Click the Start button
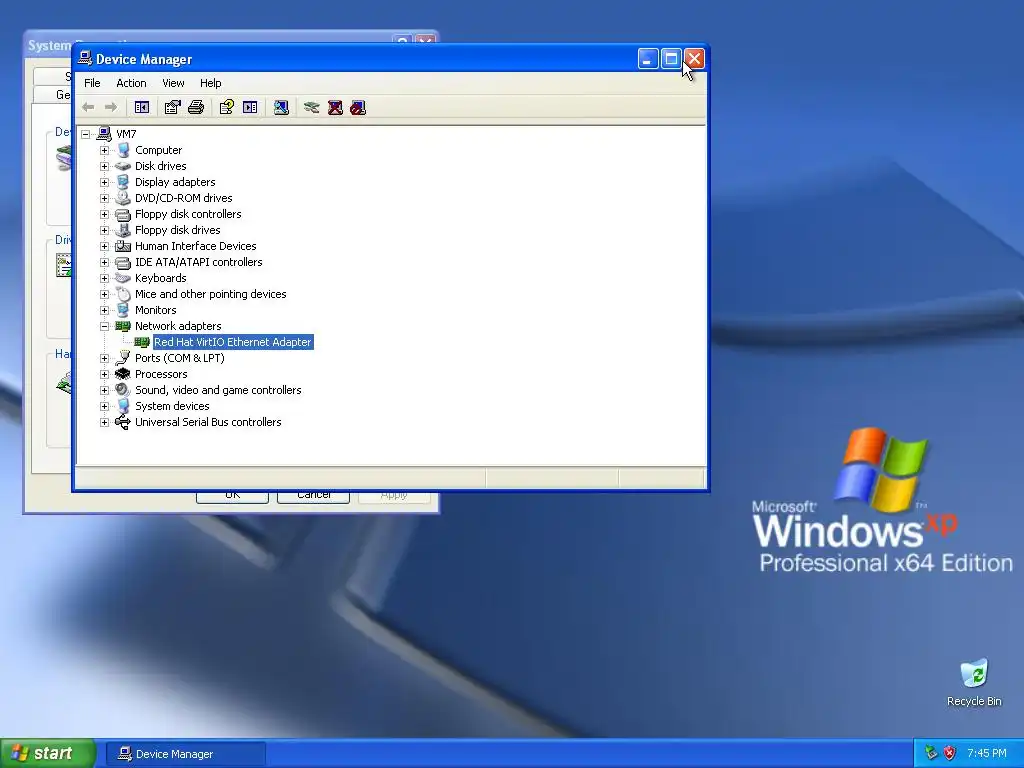 pyautogui.click(x=48, y=754)
